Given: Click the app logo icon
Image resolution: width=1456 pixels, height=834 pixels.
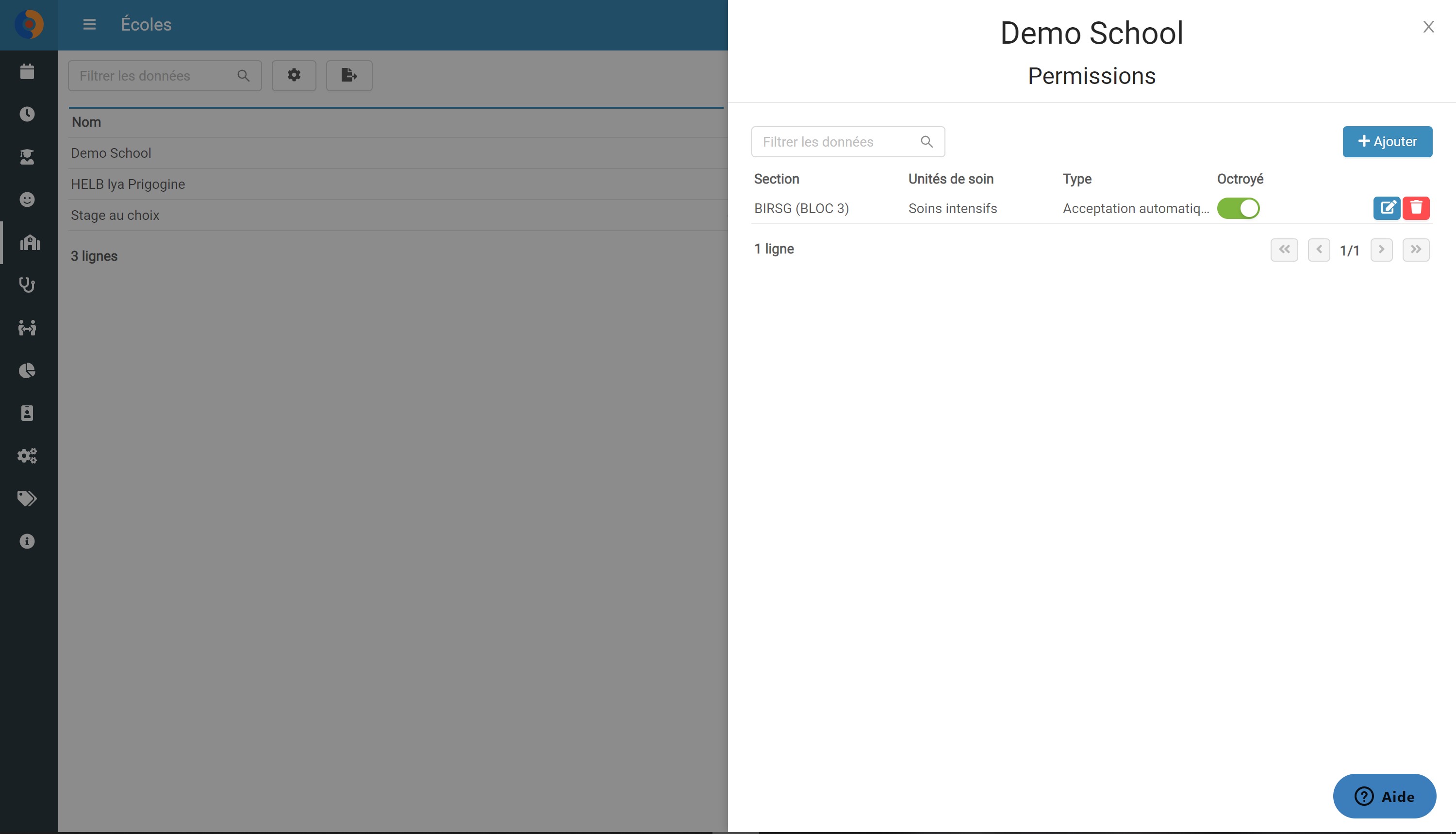Looking at the screenshot, I should pyautogui.click(x=29, y=25).
